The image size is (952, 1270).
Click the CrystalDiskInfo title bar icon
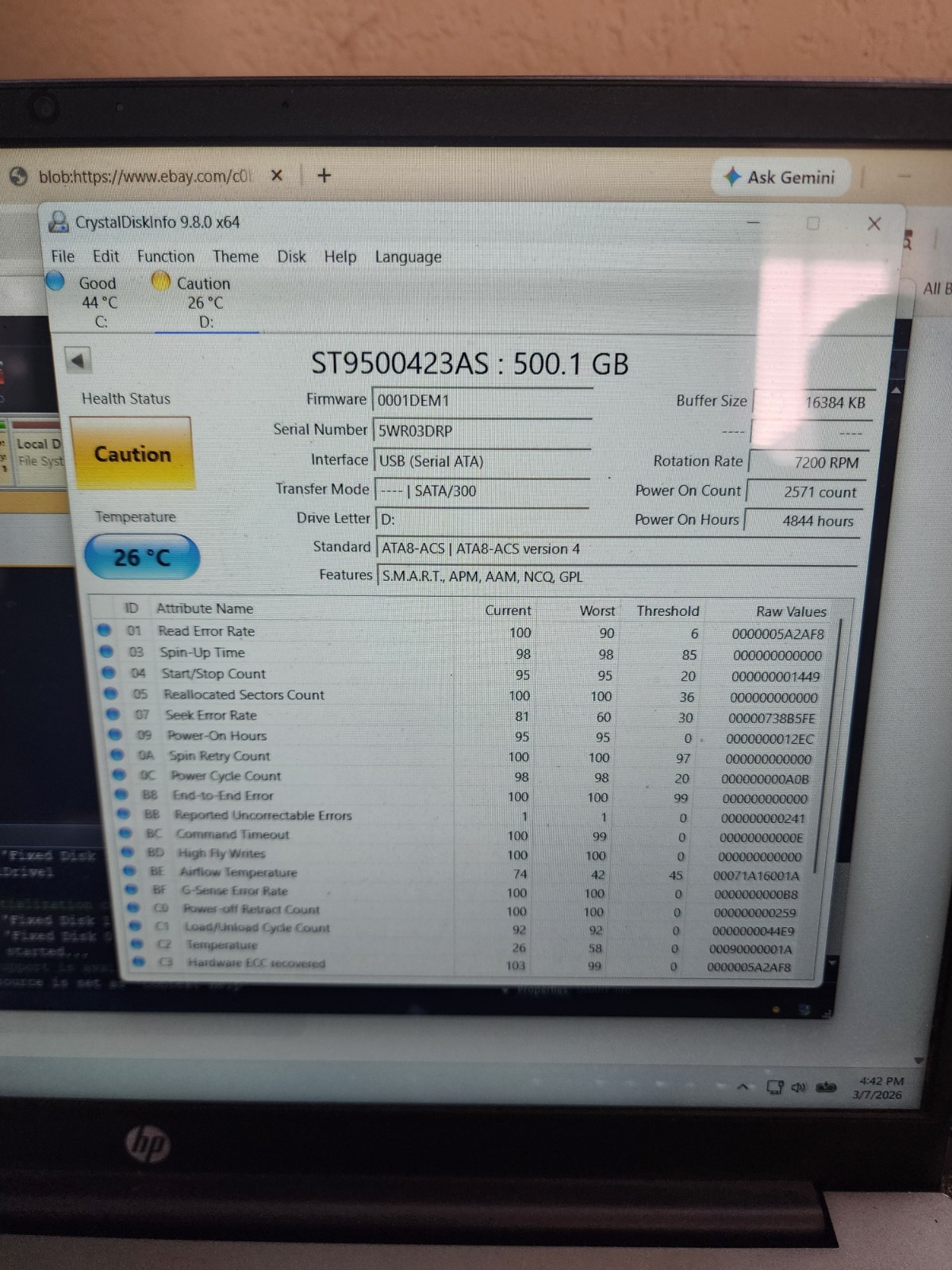point(59,221)
